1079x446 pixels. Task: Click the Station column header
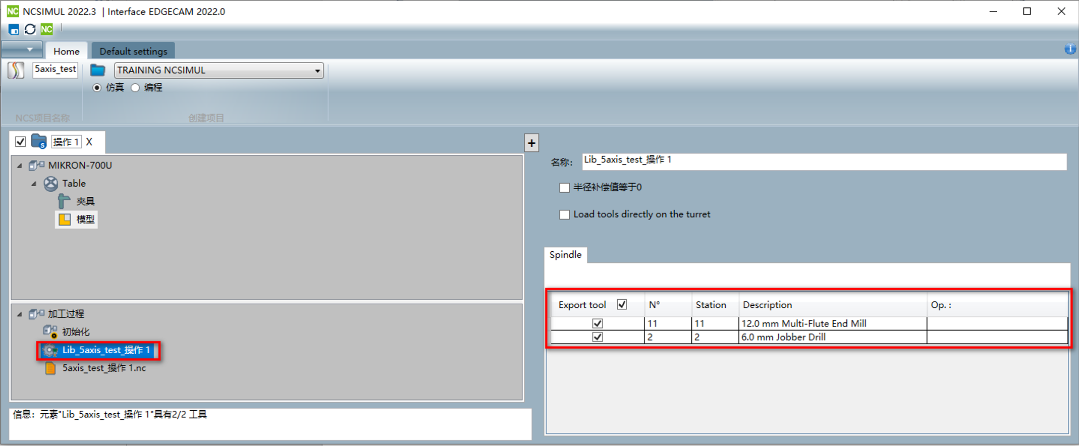click(715, 304)
